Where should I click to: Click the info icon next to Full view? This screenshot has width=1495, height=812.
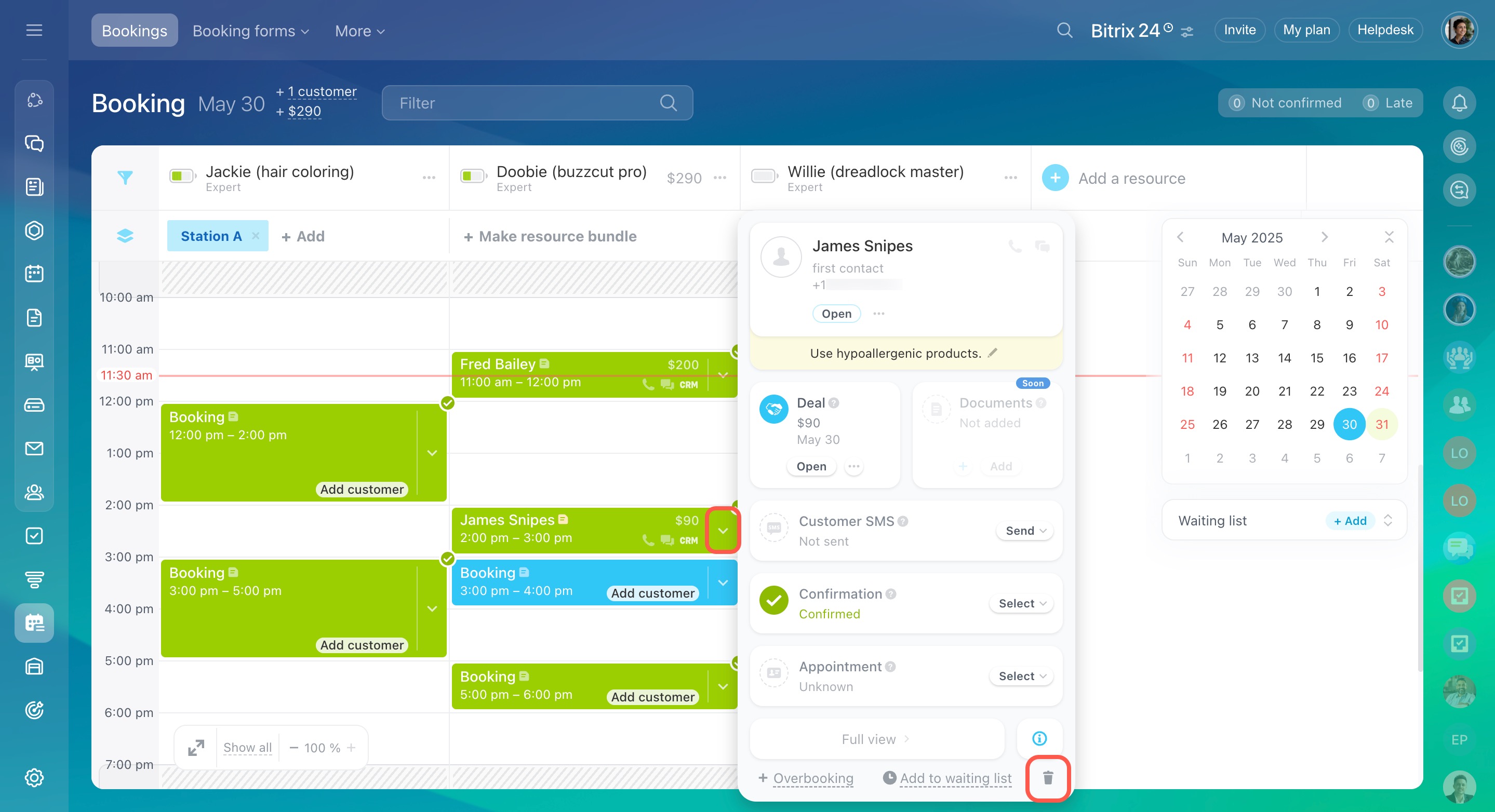(1039, 738)
